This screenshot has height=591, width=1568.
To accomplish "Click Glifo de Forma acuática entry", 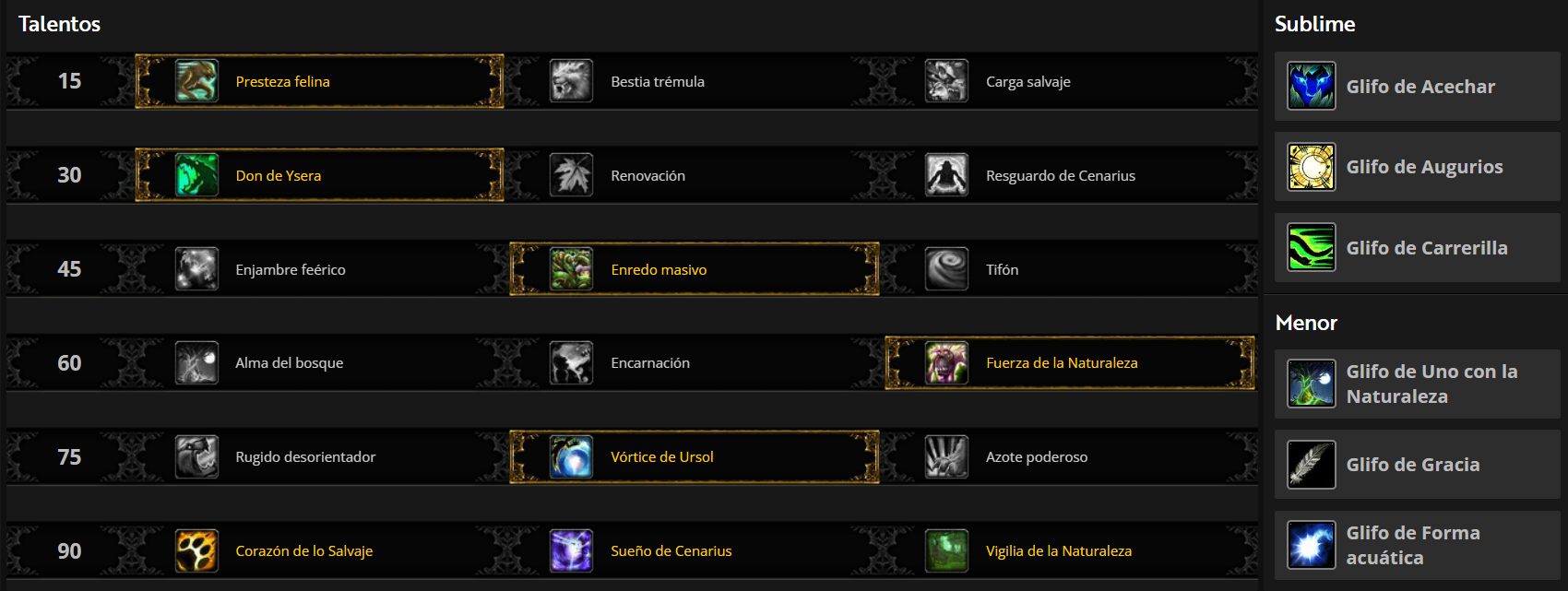I will point(1418,545).
